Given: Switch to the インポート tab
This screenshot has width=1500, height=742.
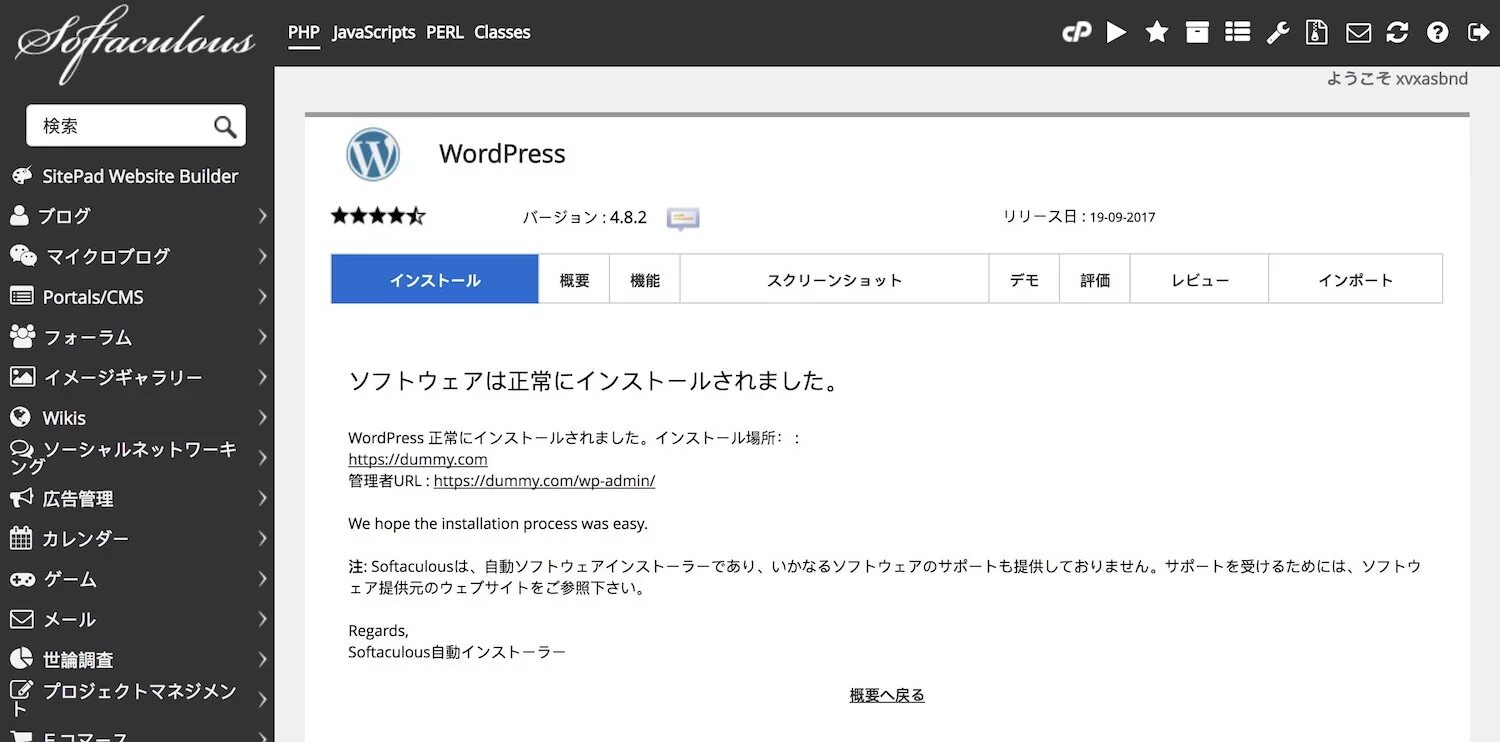Looking at the screenshot, I should tap(1355, 279).
